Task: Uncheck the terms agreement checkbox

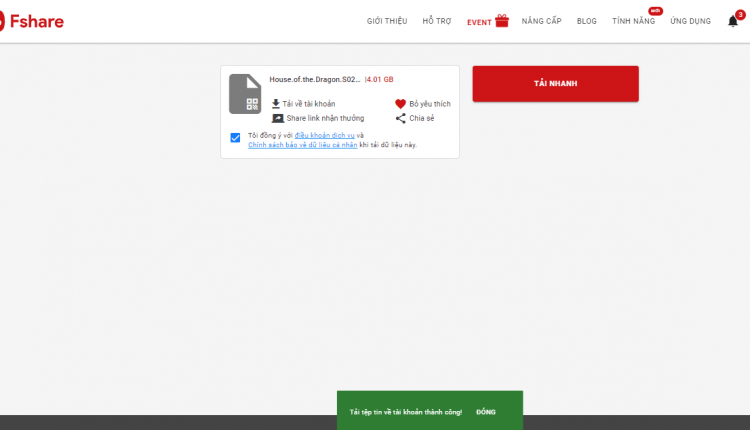Action: pos(235,138)
